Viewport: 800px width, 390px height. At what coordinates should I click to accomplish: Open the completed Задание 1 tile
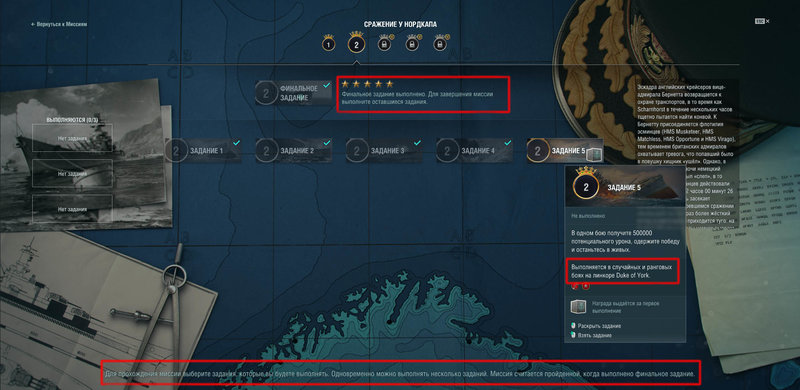click(203, 151)
